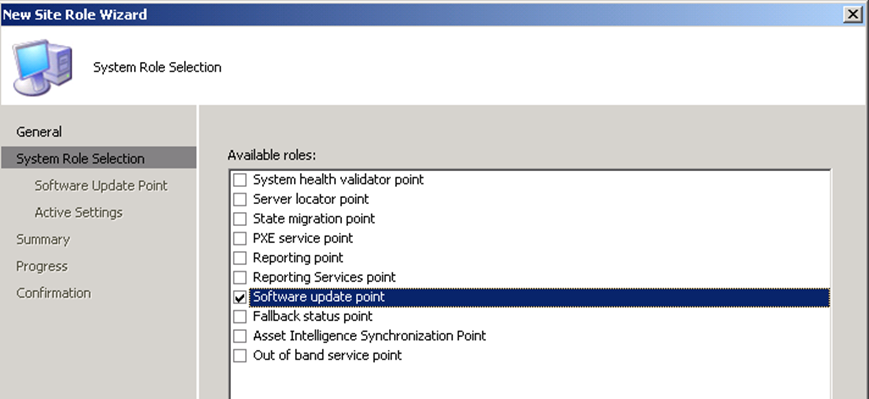Select the Progress step in sidebar
Viewport: 869px width, 399px height.
(x=42, y=266)
